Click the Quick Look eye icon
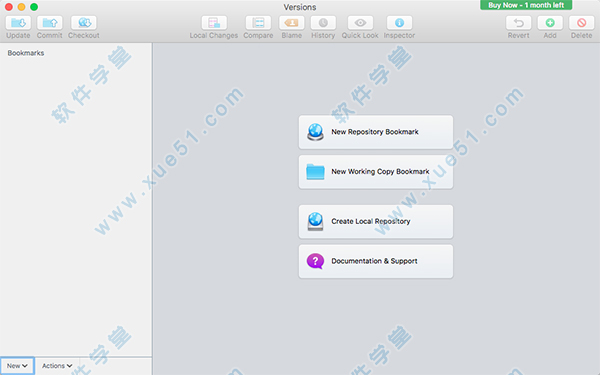600x375 pixels. pos(360,23)
